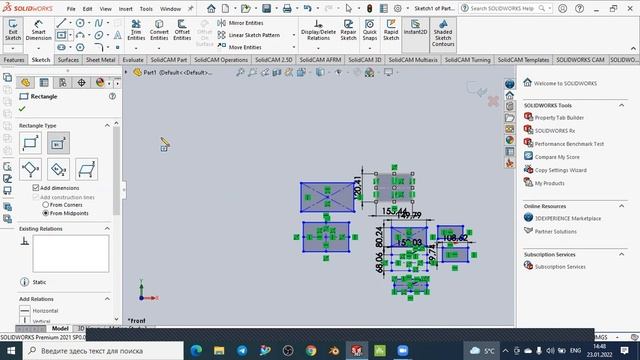Image resolution: width=640 pixels, height=360 pixels.
Task: Open Windows Start menu
Action: point(11,351)
